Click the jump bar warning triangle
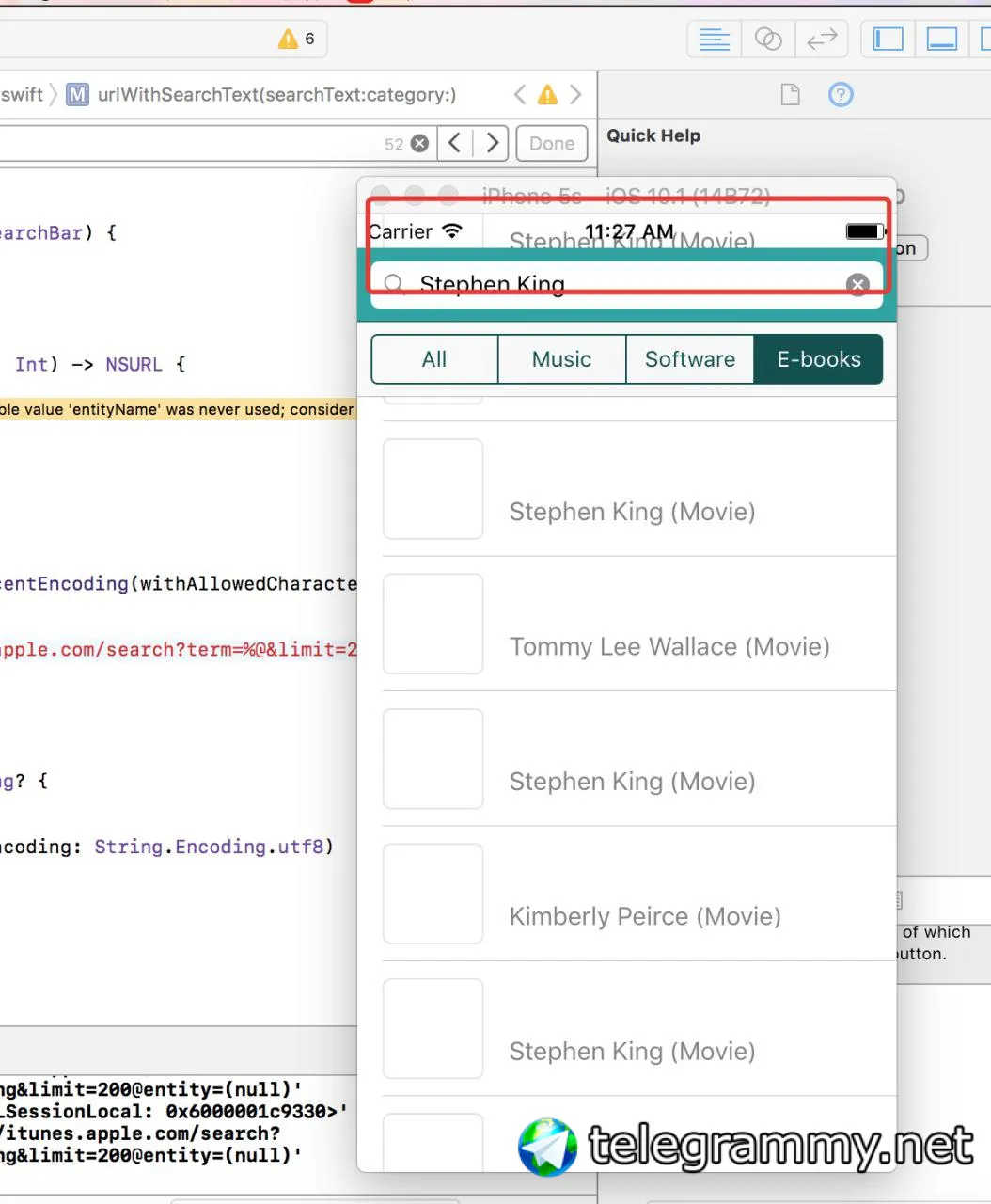The image size is (991, 1204). click(x=547, y=95)
